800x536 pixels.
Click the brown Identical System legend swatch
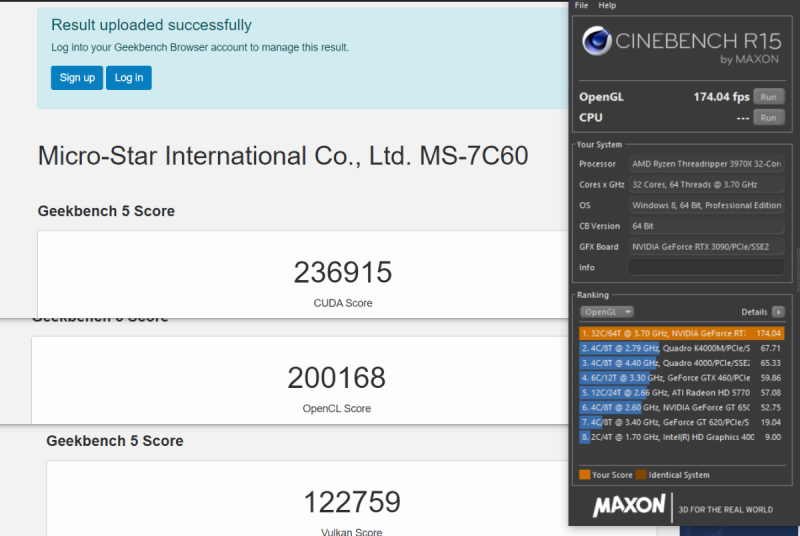click(640, 474)
